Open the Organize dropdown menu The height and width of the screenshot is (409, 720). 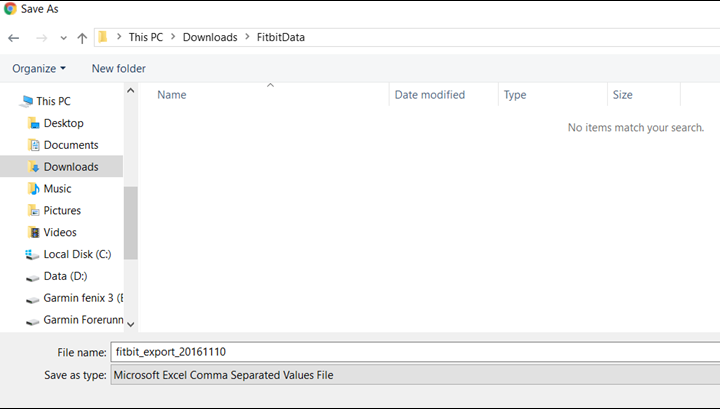pyautogui.click(x=39, y=68)
